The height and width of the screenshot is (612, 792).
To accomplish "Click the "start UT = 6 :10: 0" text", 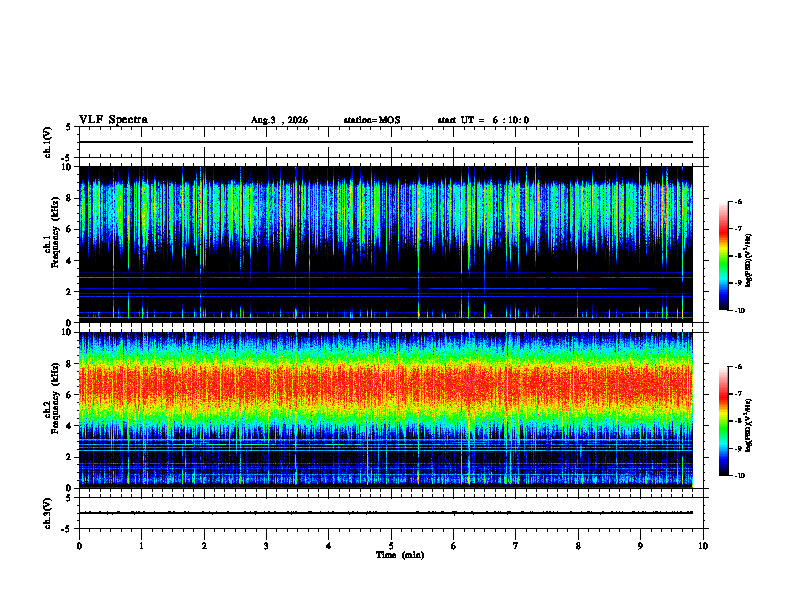I will point(483,120).
